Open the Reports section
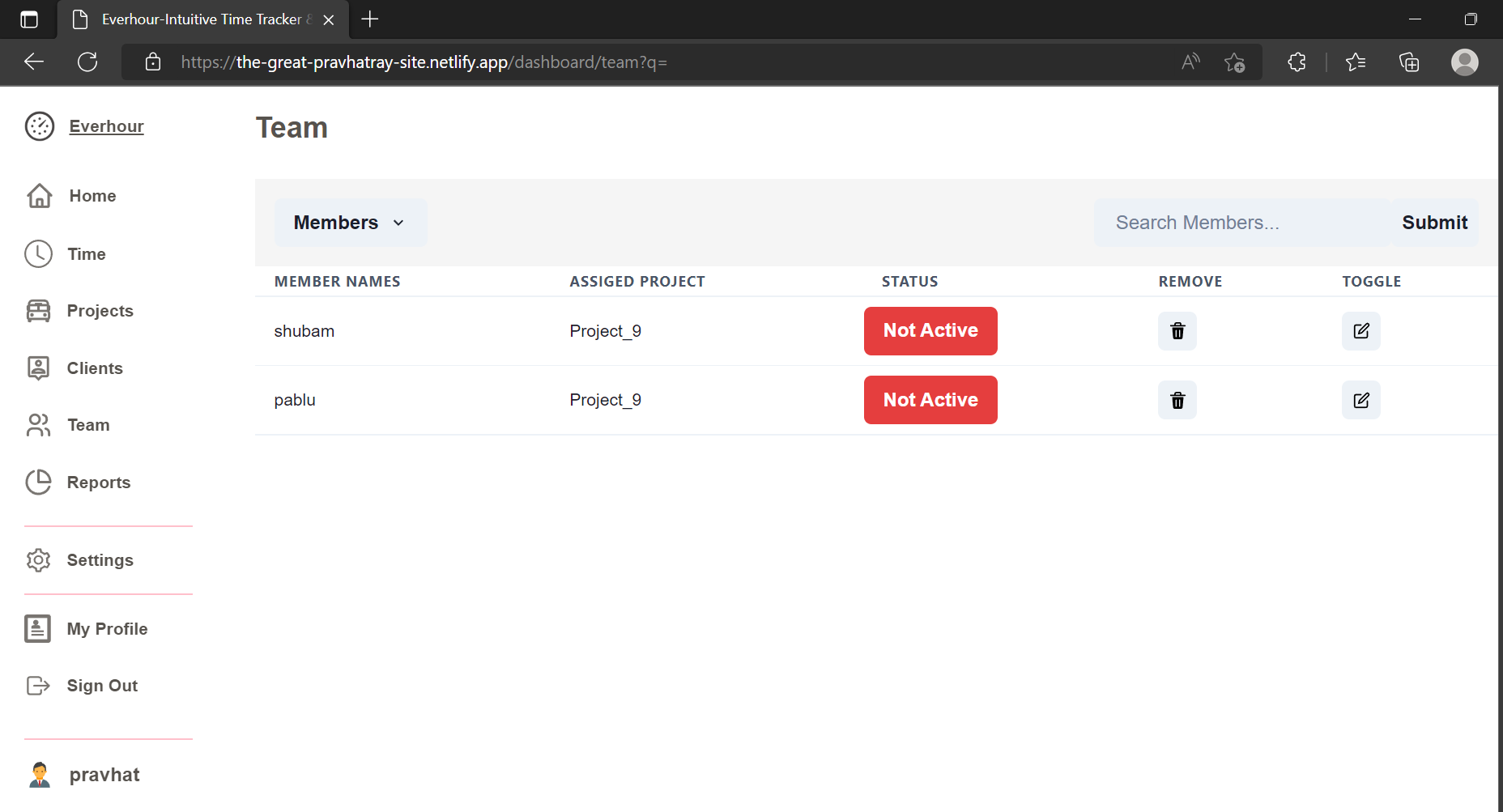This screenshot has width=1503, height=812. click(99, 483)
